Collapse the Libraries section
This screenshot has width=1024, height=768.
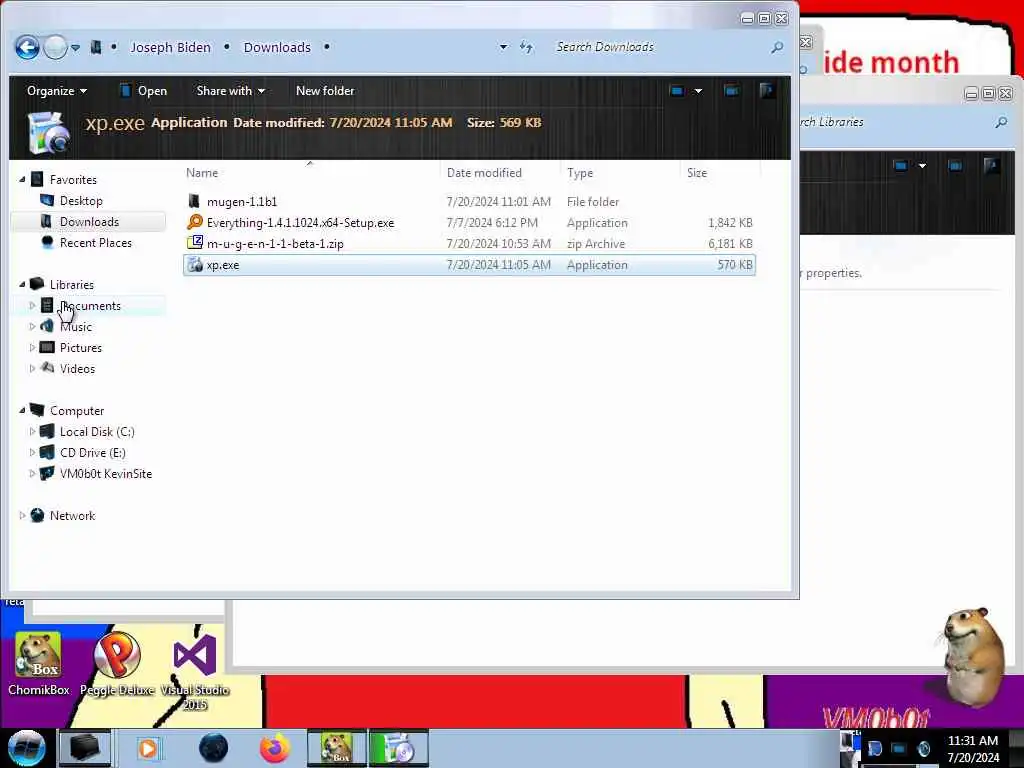point(22,284)
